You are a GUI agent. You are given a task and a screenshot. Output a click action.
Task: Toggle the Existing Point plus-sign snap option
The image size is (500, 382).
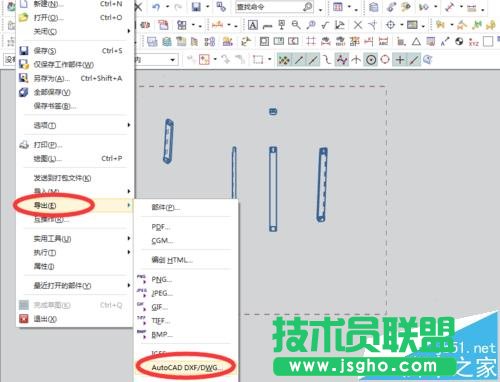tap(400, 60)
